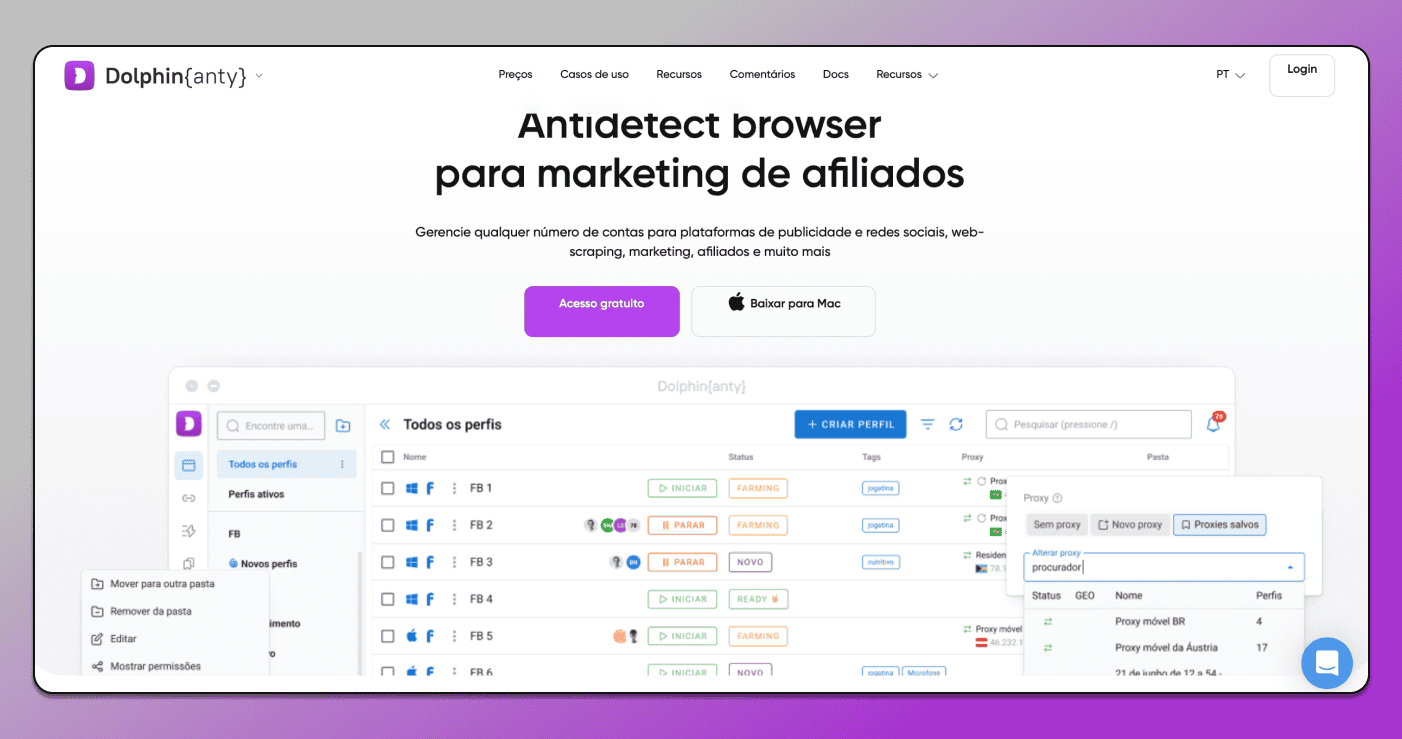Screen dimensions: 1402x739
Task: Open the three-dot menu for FB 3
Action: pyautogui.click(x=455, y=562)
